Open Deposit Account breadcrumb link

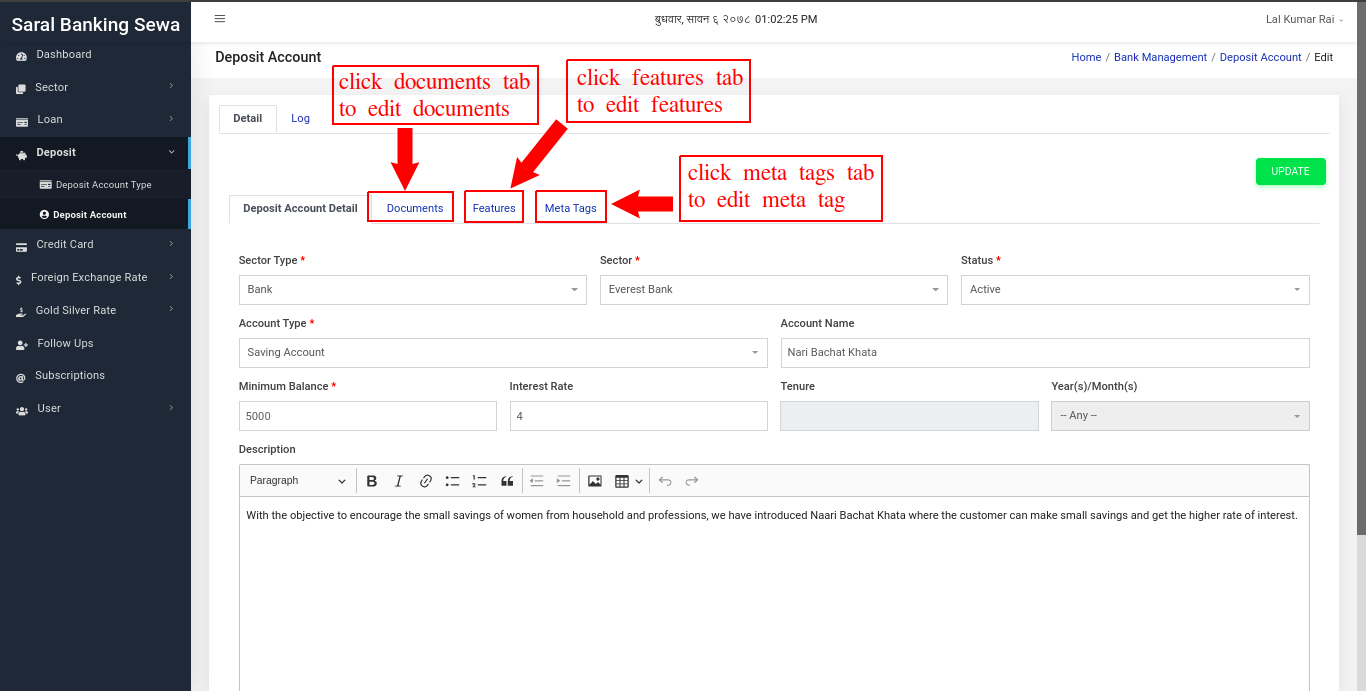1260,58
